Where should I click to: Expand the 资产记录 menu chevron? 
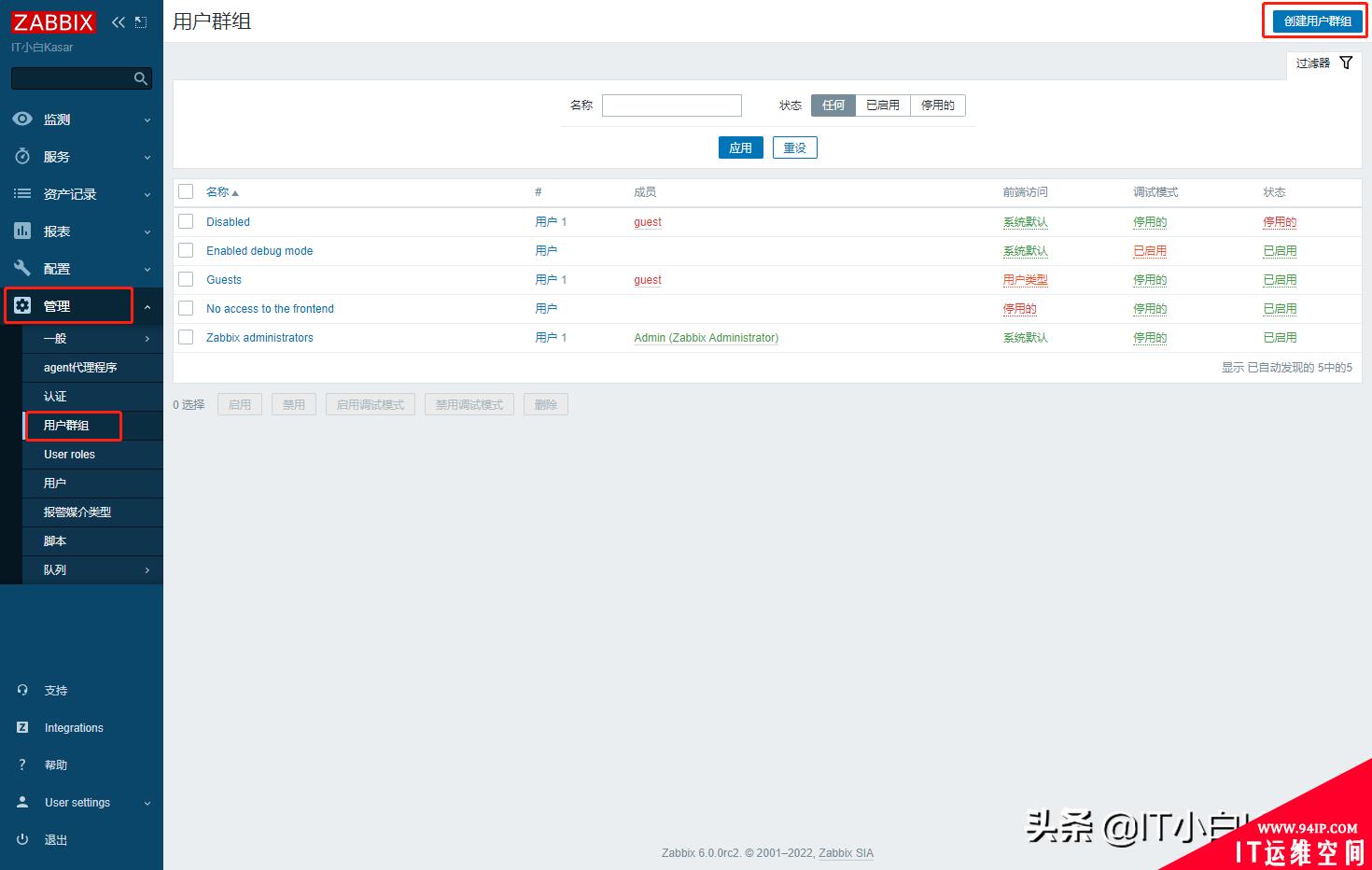point(147,195)
